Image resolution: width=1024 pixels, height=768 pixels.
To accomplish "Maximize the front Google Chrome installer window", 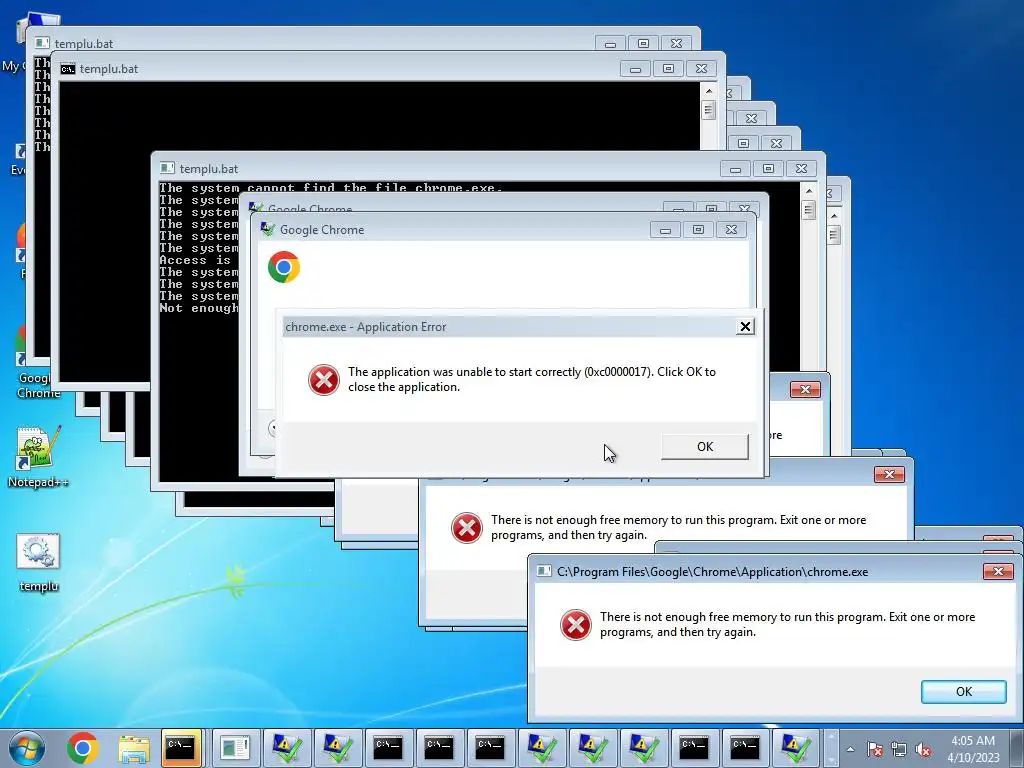I will pos(698,230).
